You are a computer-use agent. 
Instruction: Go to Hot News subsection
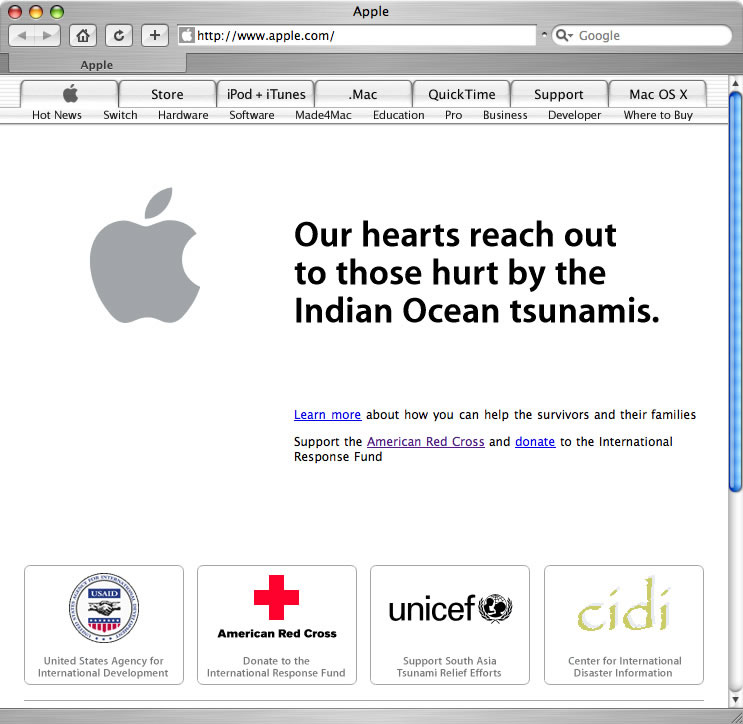pos(57,115)
